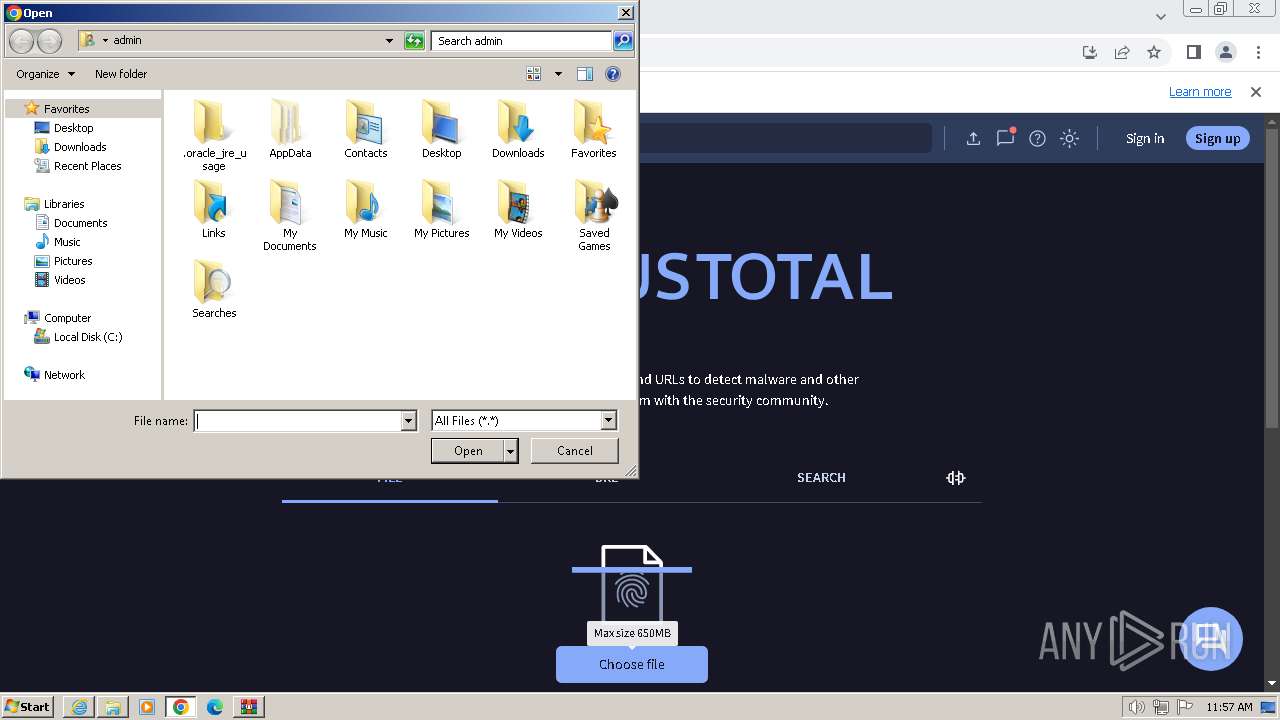1280x720 pixels.
Task: Open Microsoft Edge from taskbar
Action: [x=215, y=707]
